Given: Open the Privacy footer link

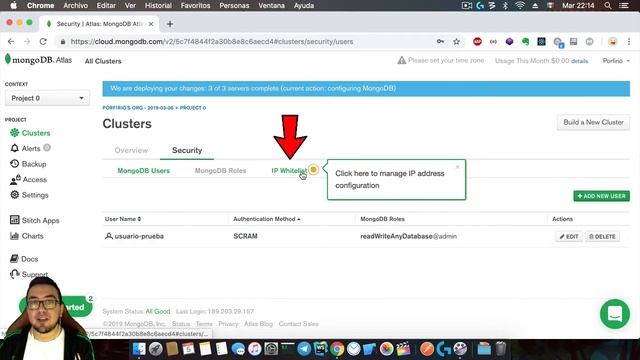Looking at the screenshot, I should click(228, 324).
